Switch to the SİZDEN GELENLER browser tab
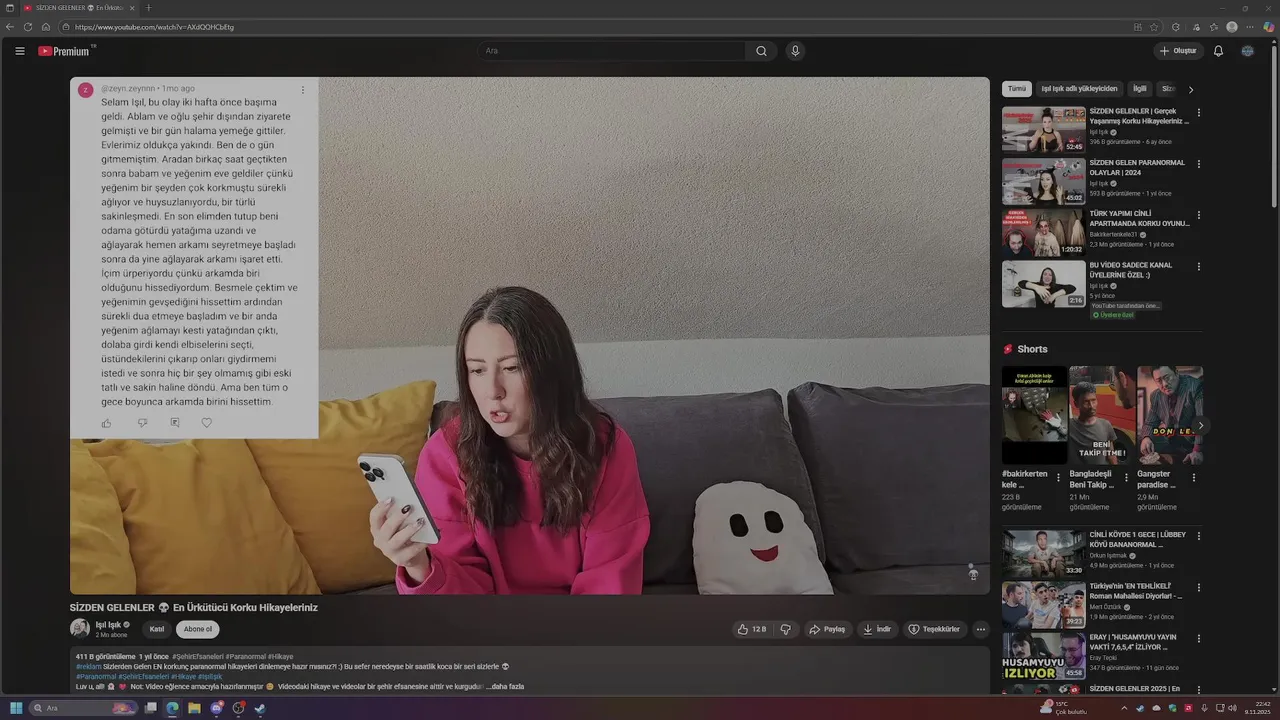Screen dimensions: 1280x720 (x=80, y=8)
